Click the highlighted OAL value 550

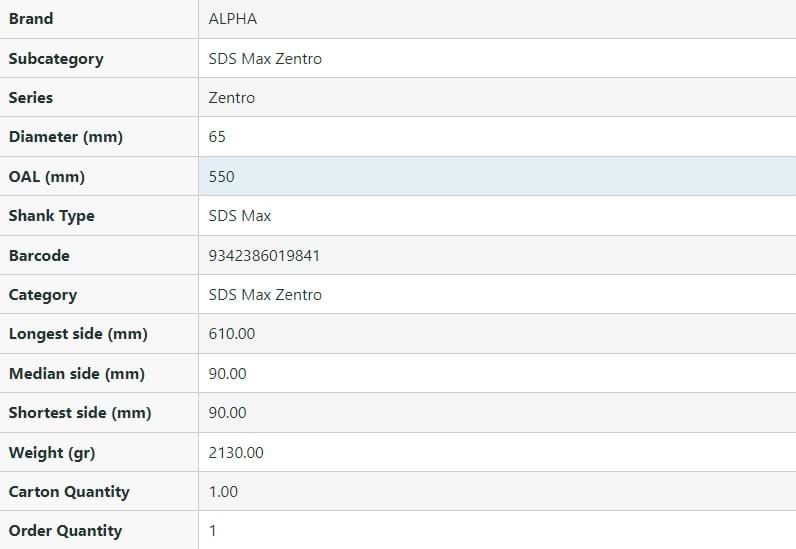click(x=221, y=177)
